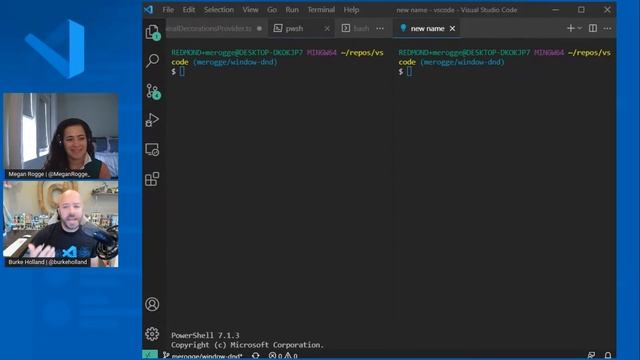Open the Selection menu
Screen dimensions: 640x360
219,10
